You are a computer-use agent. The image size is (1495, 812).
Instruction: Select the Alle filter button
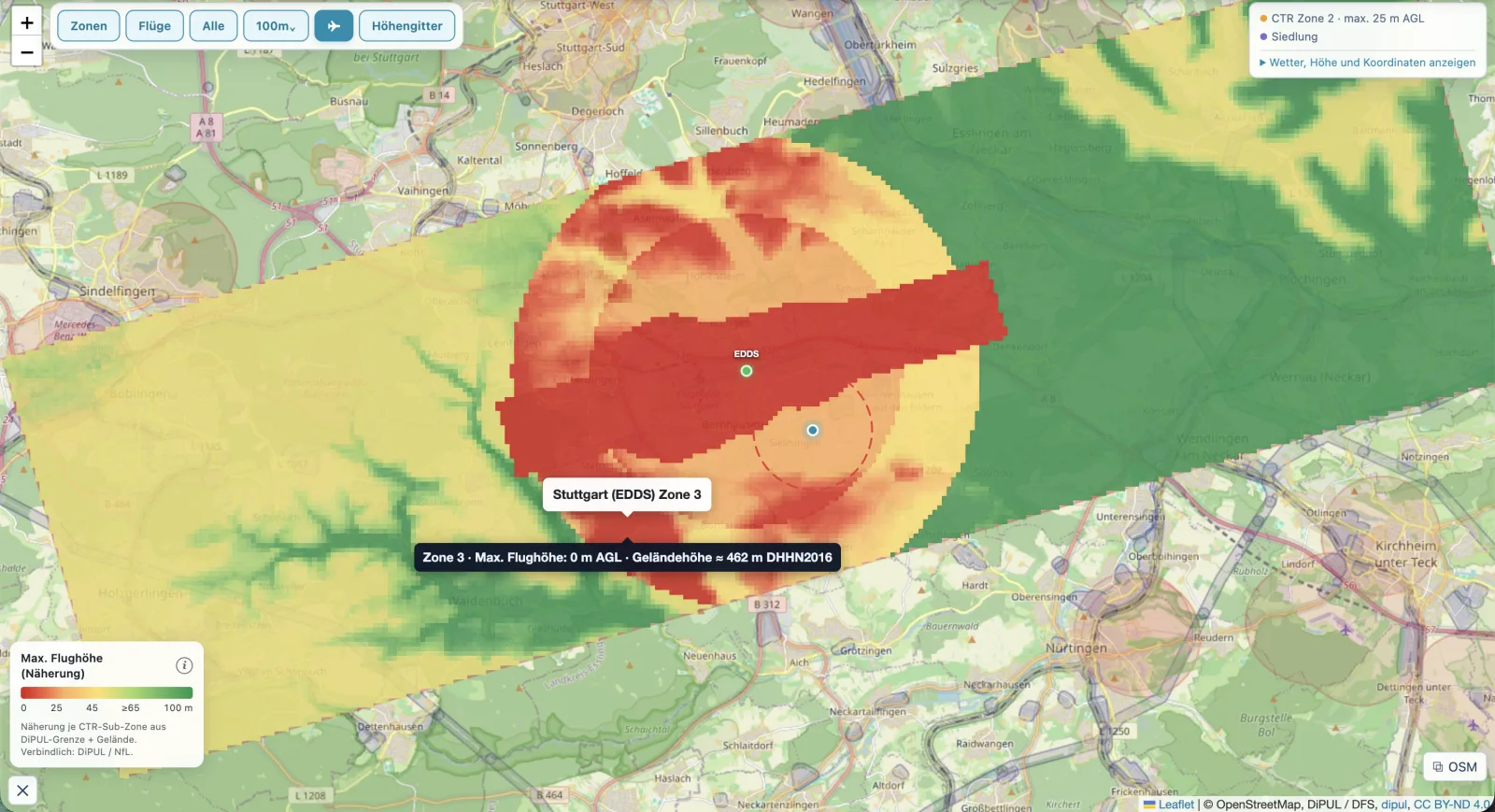click(x=214, y=26)
